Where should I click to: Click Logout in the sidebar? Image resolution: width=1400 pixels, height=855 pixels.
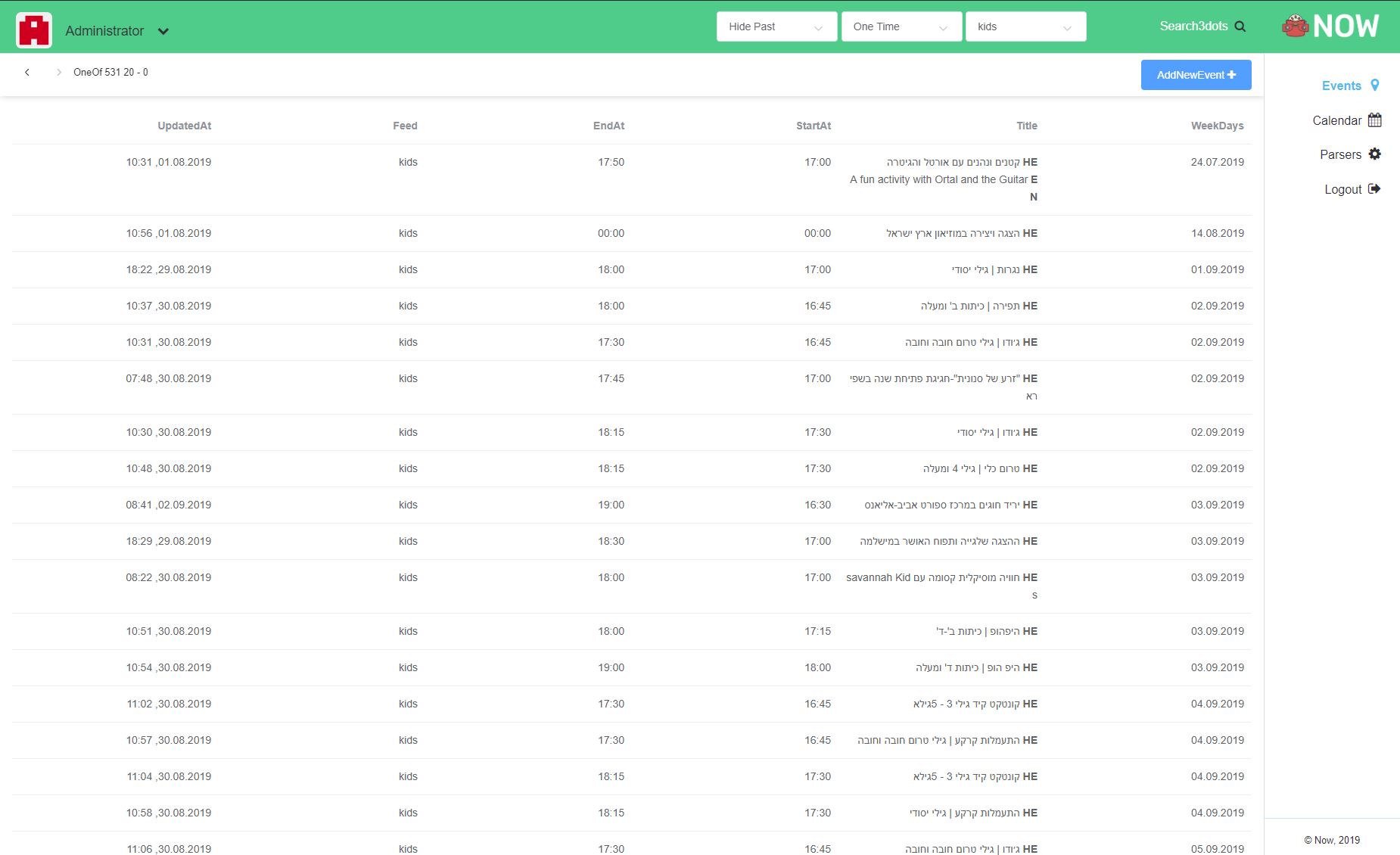(1342, 189)
